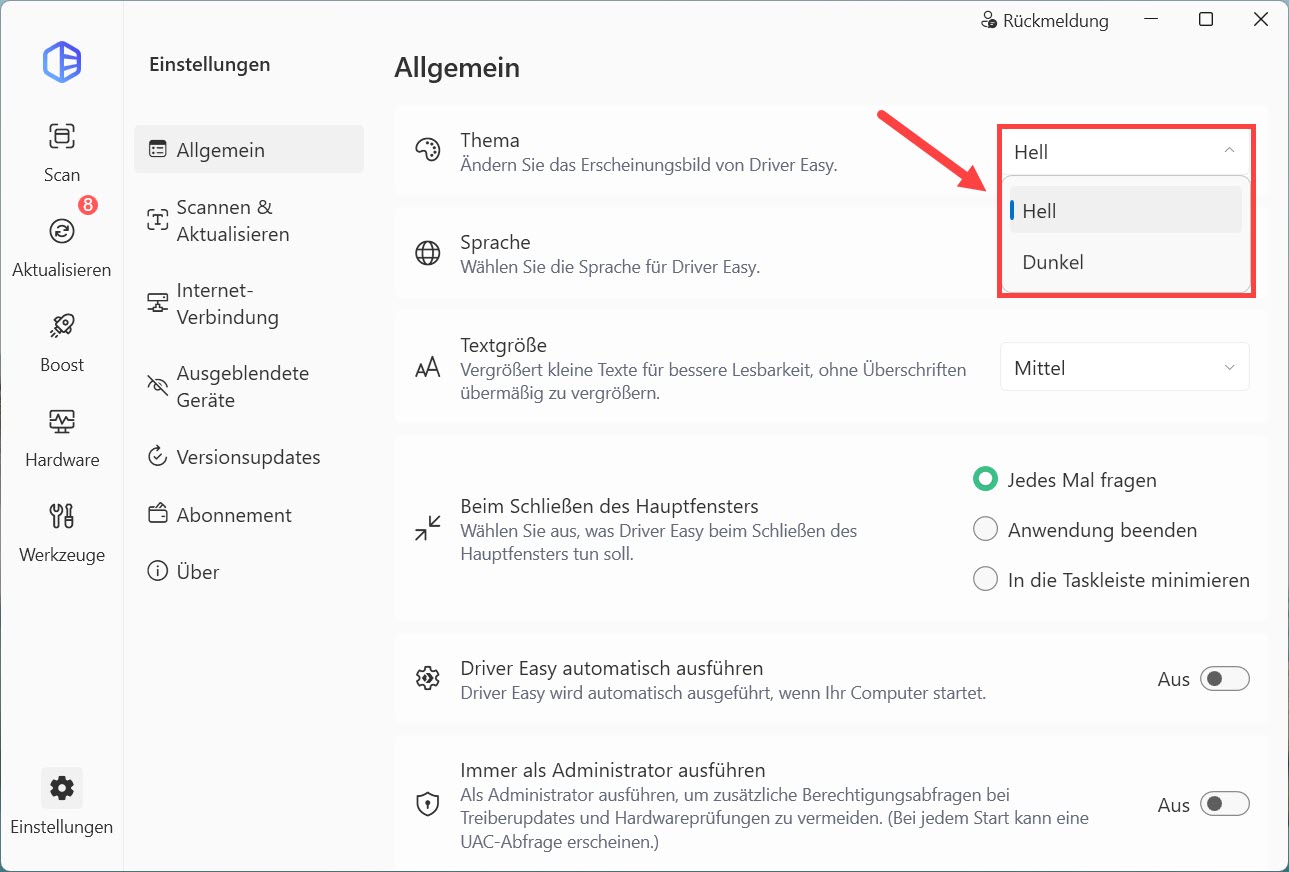Open Versionsupdates settings

[249, 457]
